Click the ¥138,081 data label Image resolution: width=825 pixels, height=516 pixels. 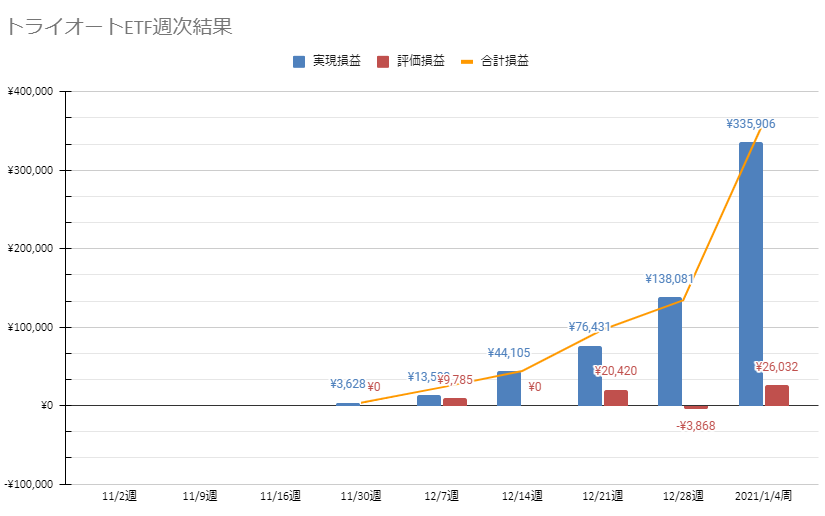669,279
